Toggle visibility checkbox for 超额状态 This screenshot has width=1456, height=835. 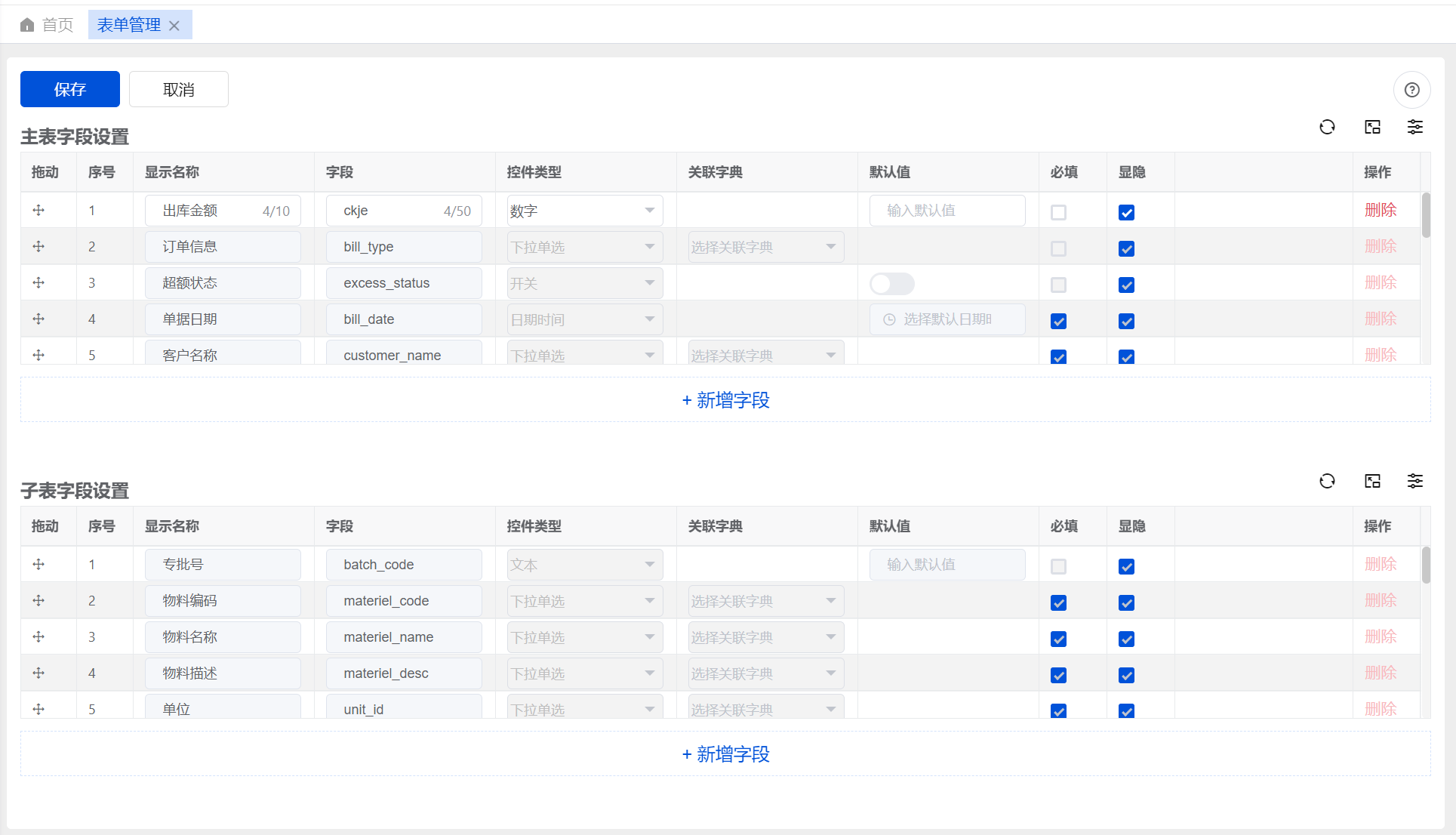pos(1126,285)
